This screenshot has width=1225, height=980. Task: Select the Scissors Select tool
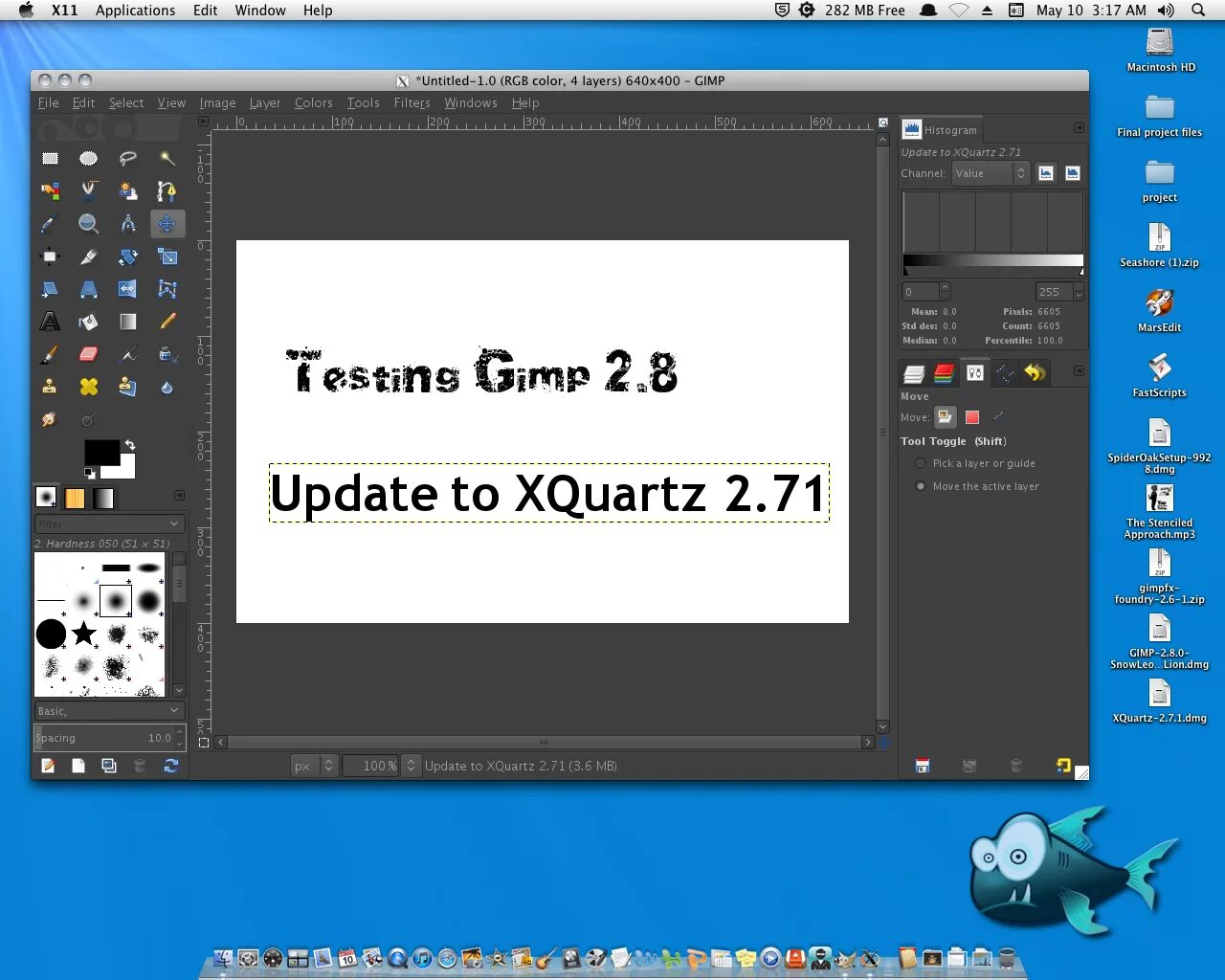click(x=89, y=190)
